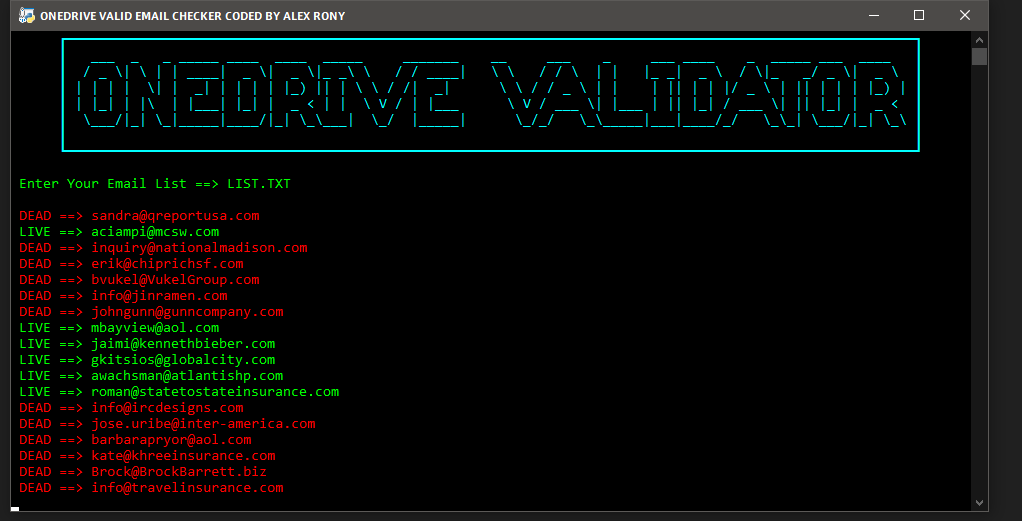Screen dimensions: 1022x521
Task: Click roman@statetostateinsurance.com entry
Action: (179, 391)
